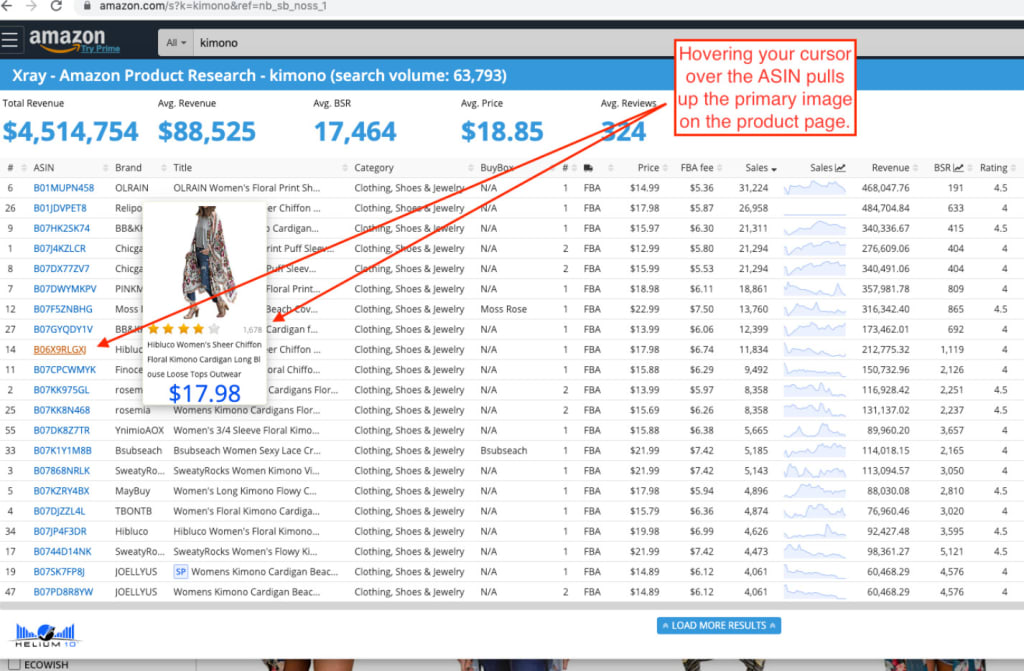The image size is (1024, 671).
Task: Open ASIN link B07JP4F3DR
Action: 59,532
